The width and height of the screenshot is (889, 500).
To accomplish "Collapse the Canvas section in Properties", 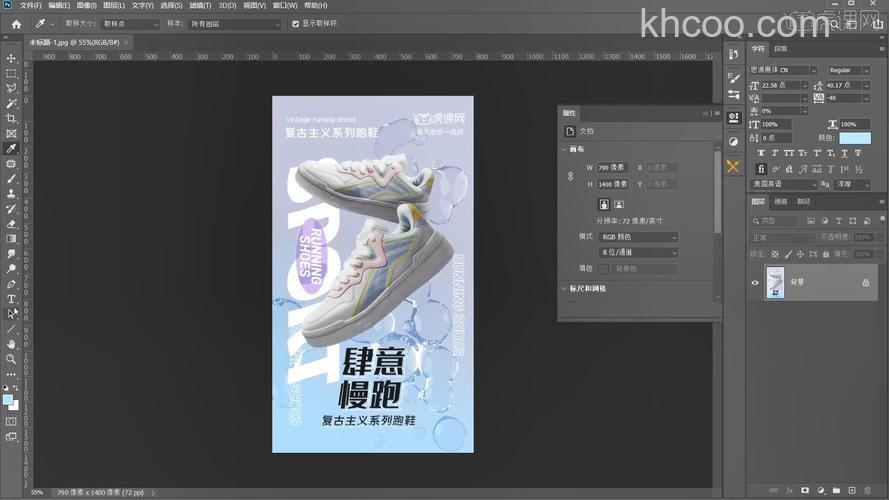I will pos(564,149).
